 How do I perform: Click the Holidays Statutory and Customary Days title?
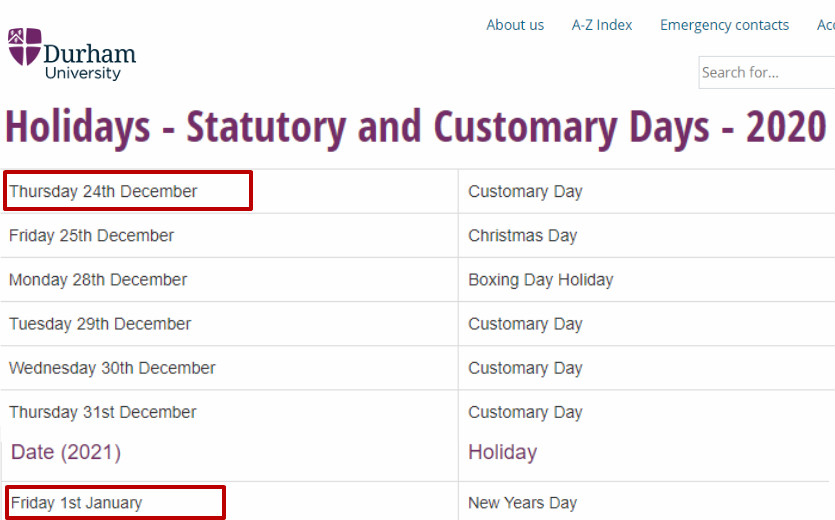(415, 127)
